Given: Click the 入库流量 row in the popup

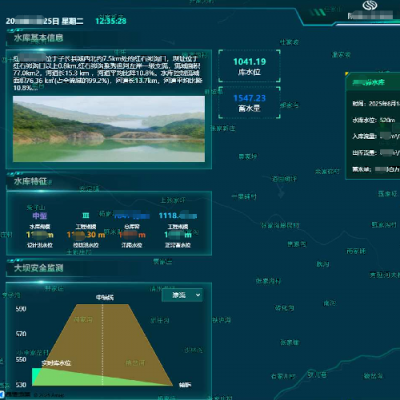Looking at the screenshot, I should tap(376, 136).
